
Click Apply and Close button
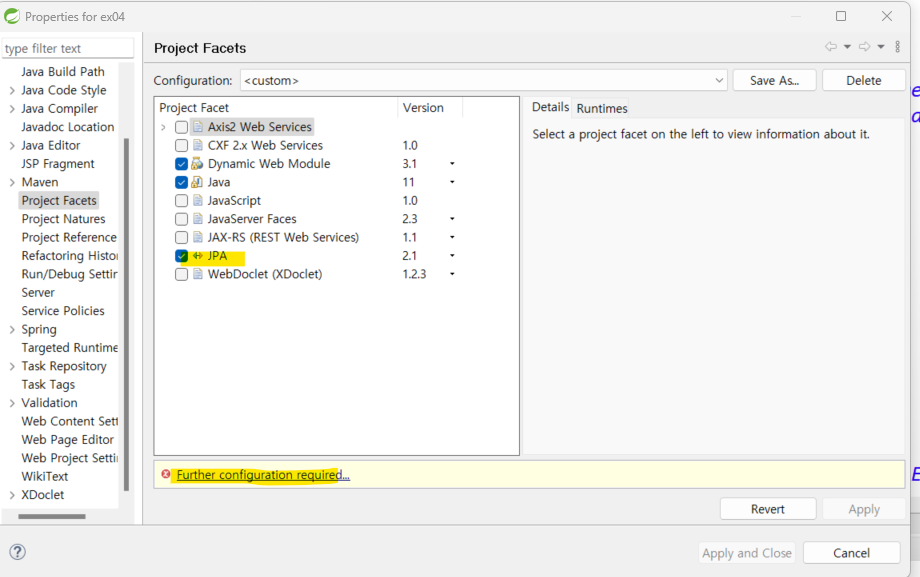[746, 553]
